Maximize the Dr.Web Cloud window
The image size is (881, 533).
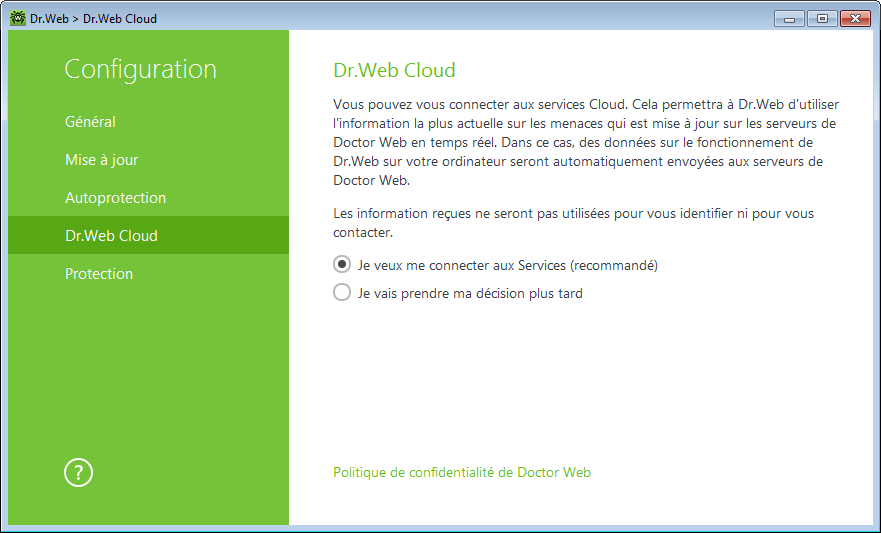pyautogui.click(x=822, y=19)
